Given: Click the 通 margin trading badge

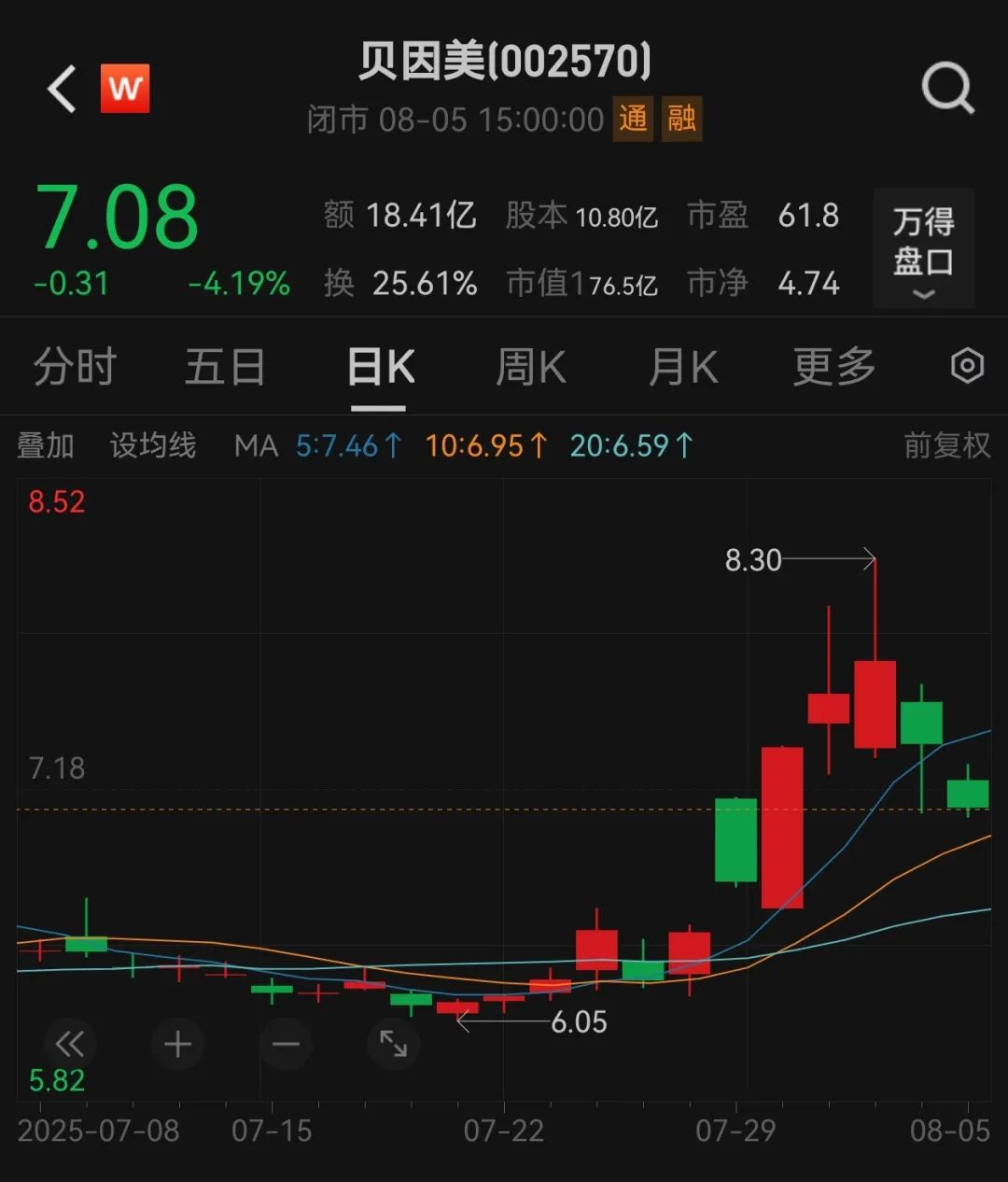Looking at the screenshot, I should pyautogui.click(x=633, y=120).
